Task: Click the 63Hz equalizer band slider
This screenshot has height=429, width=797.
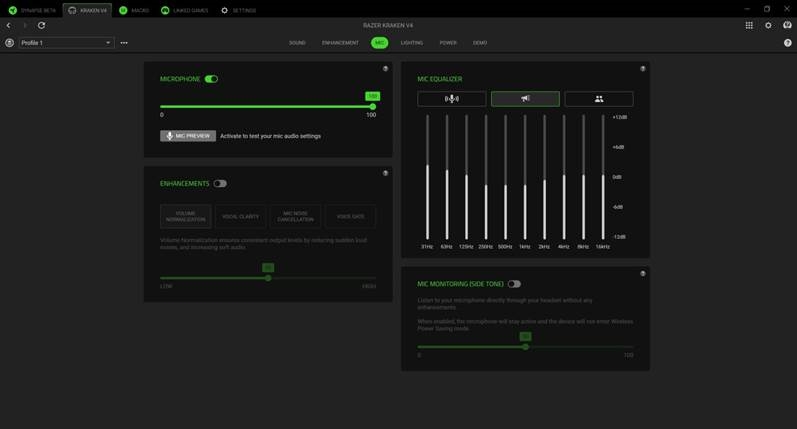Action: (x=447, y=177)
